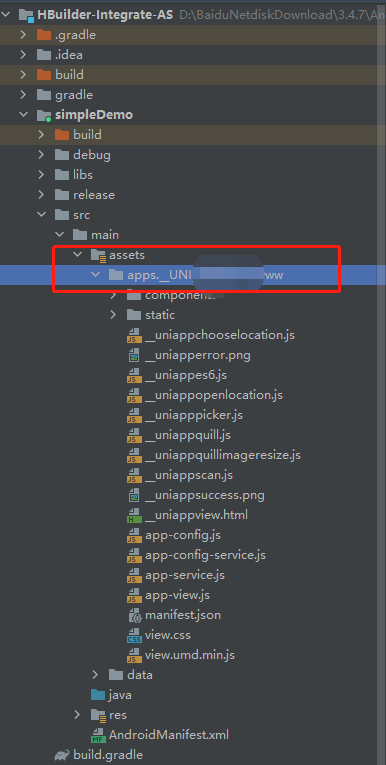The height and width of the screenshot is (765, 386).
Task: Select the libs folder name
Action: [83, 175]
